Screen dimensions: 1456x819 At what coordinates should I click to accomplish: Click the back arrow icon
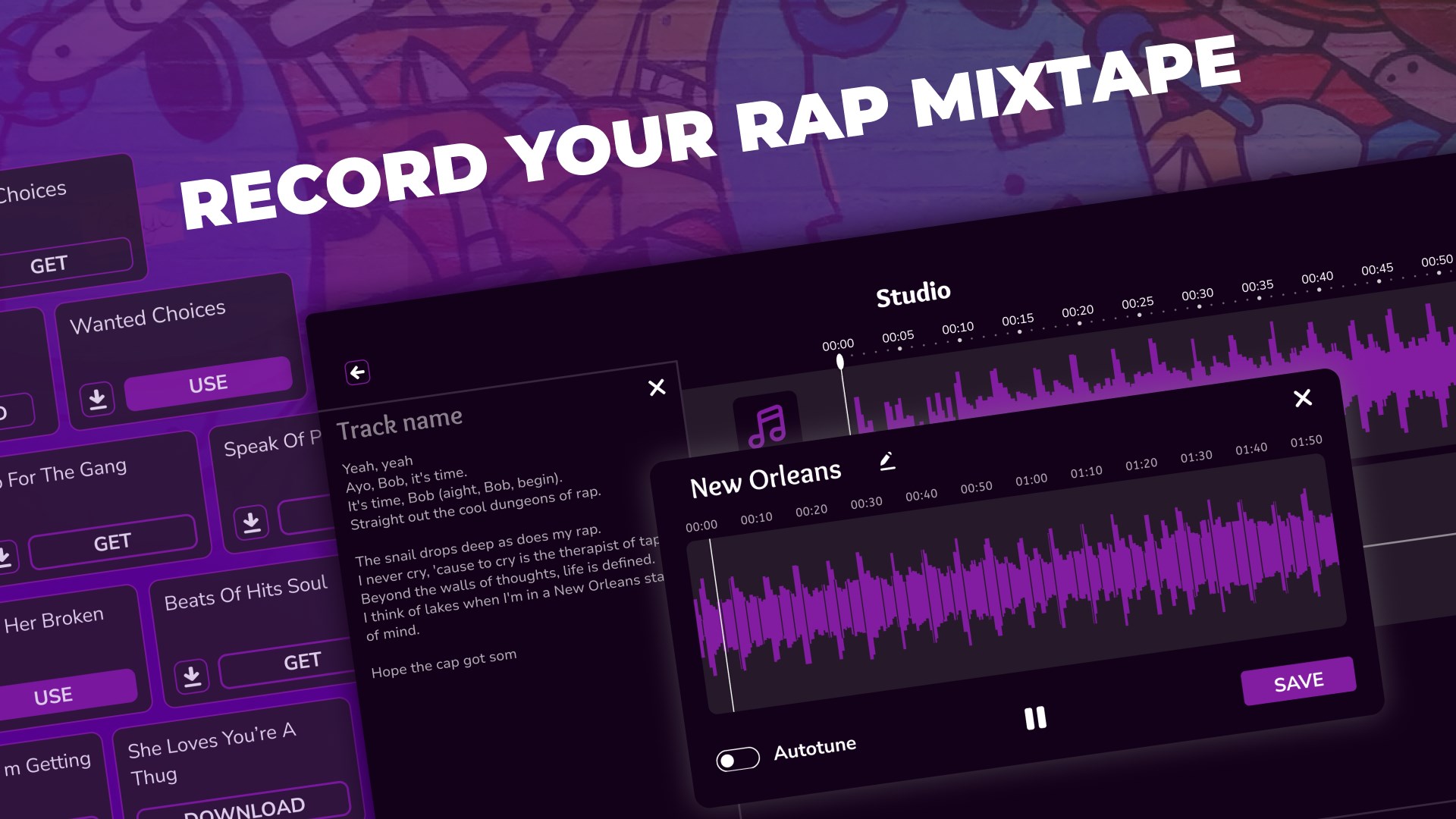pos(357,372)
